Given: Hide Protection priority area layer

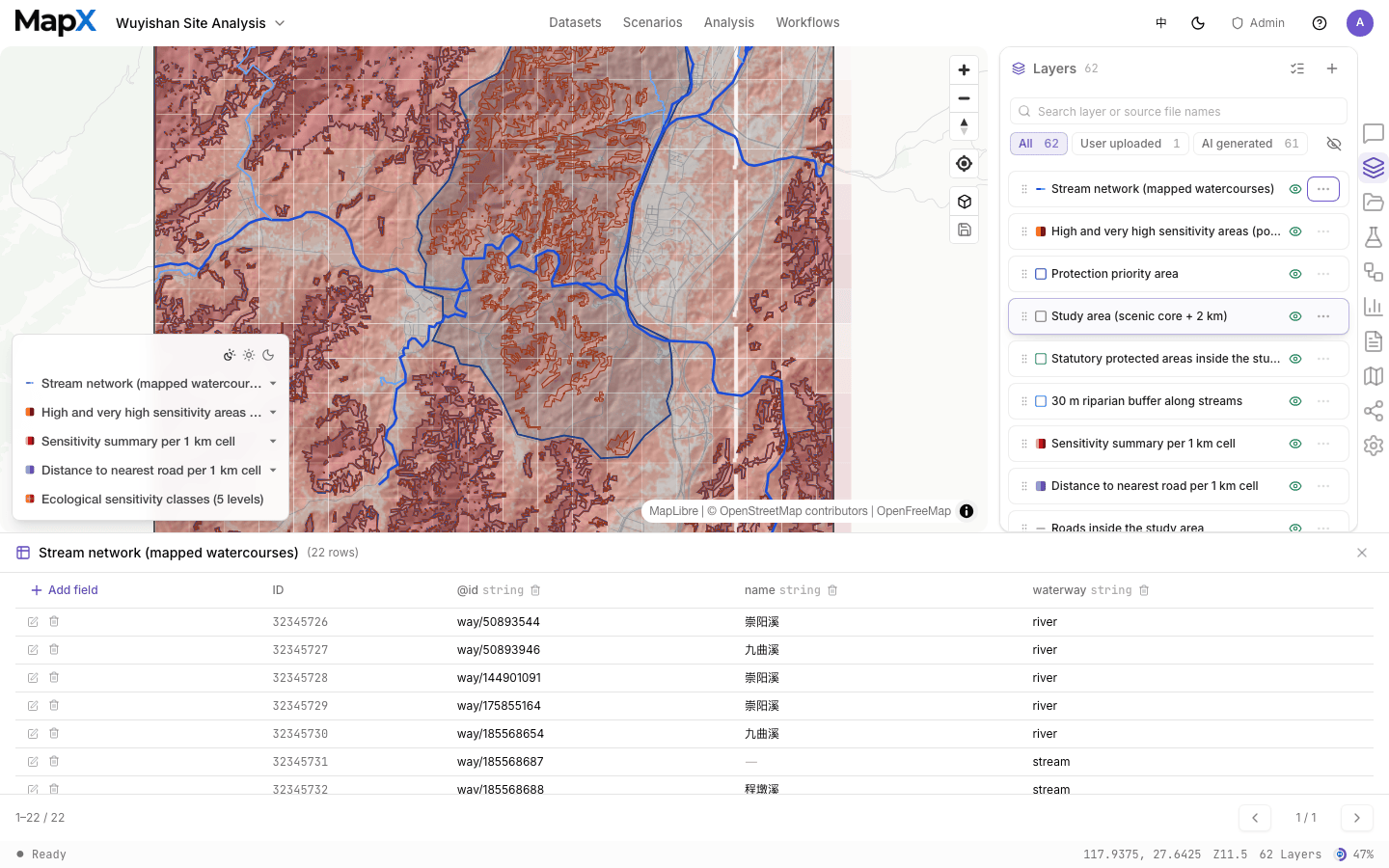Looking at the screenshot, I should (x=1295, y=274).
